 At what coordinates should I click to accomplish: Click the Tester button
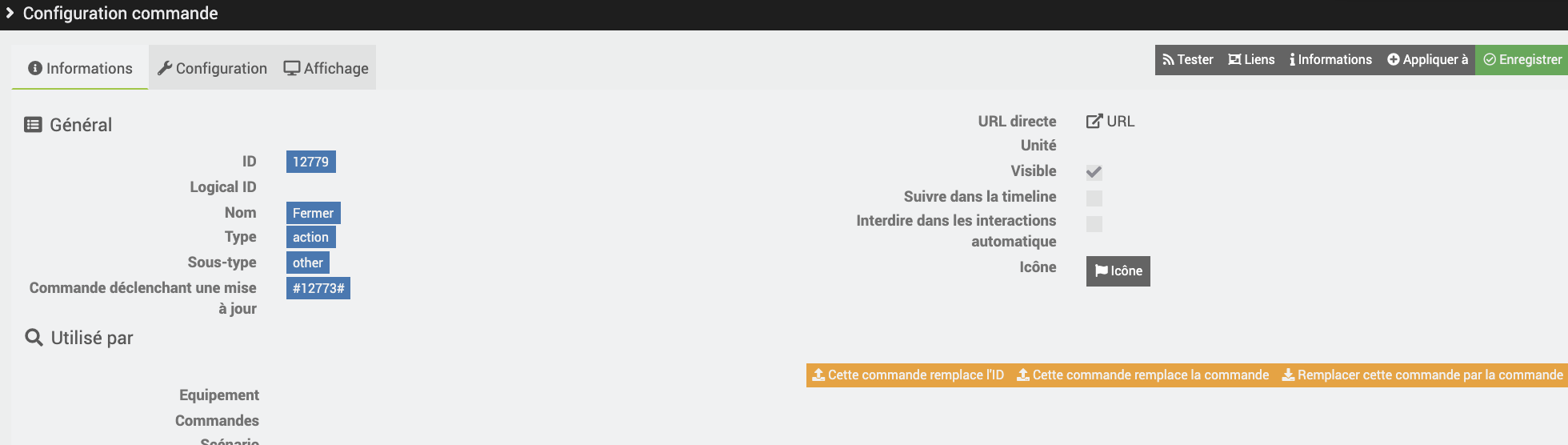(1187, 60)
